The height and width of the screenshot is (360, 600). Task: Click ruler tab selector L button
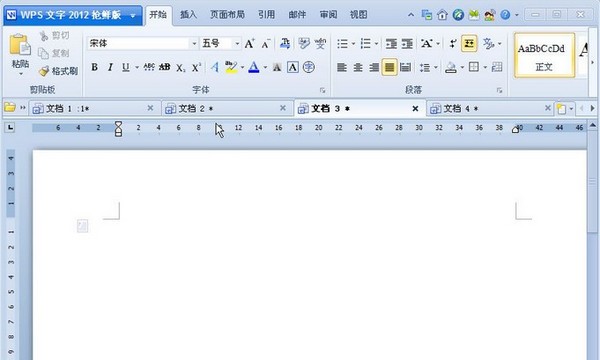pos(10,127)
